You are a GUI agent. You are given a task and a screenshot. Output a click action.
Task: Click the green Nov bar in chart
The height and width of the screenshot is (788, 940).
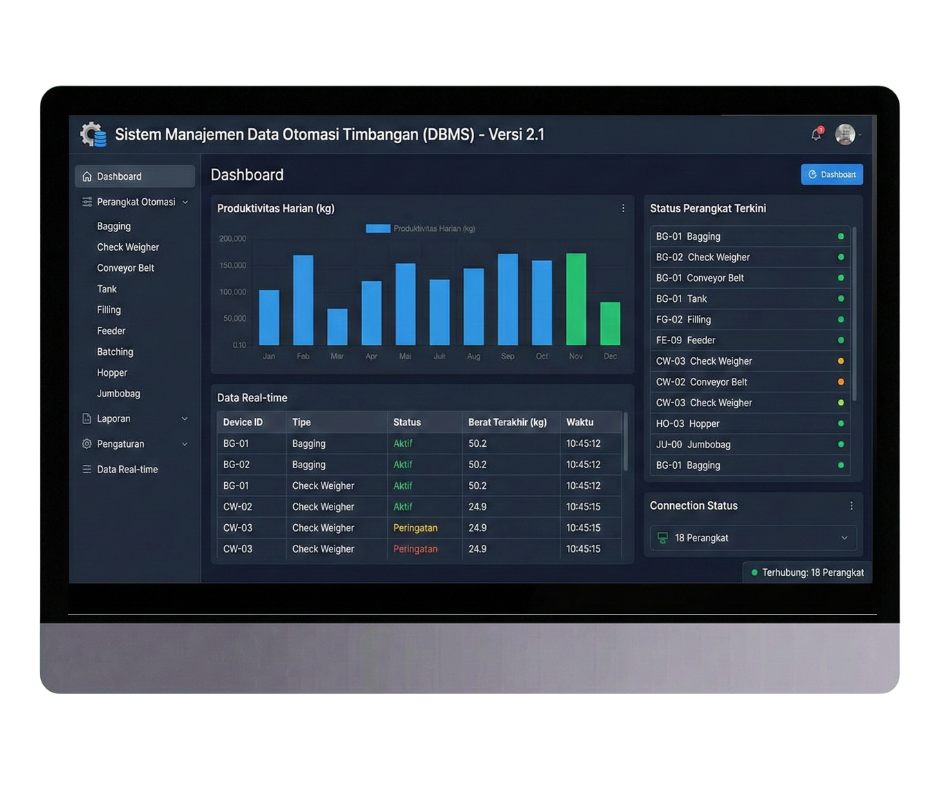tap(576, 299)
